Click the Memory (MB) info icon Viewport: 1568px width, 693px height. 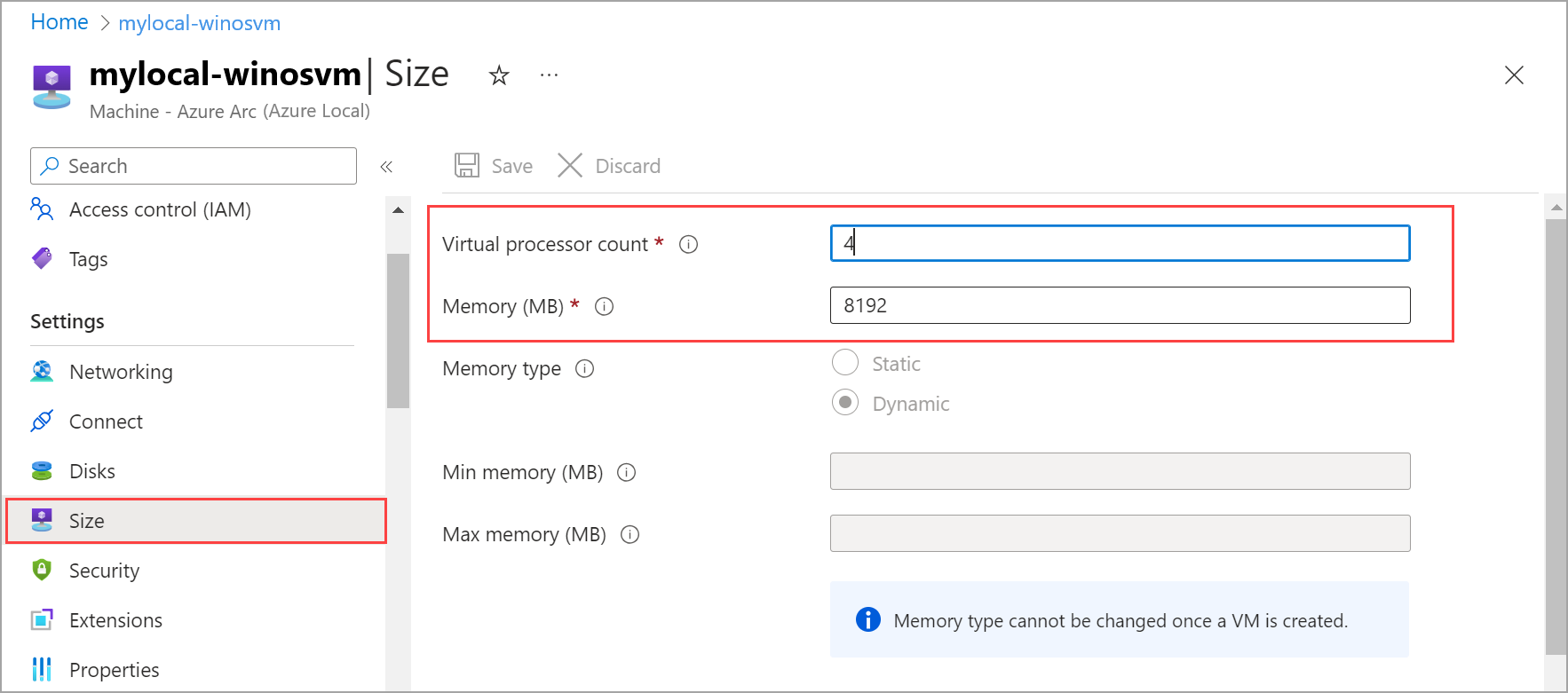[604, 306]
